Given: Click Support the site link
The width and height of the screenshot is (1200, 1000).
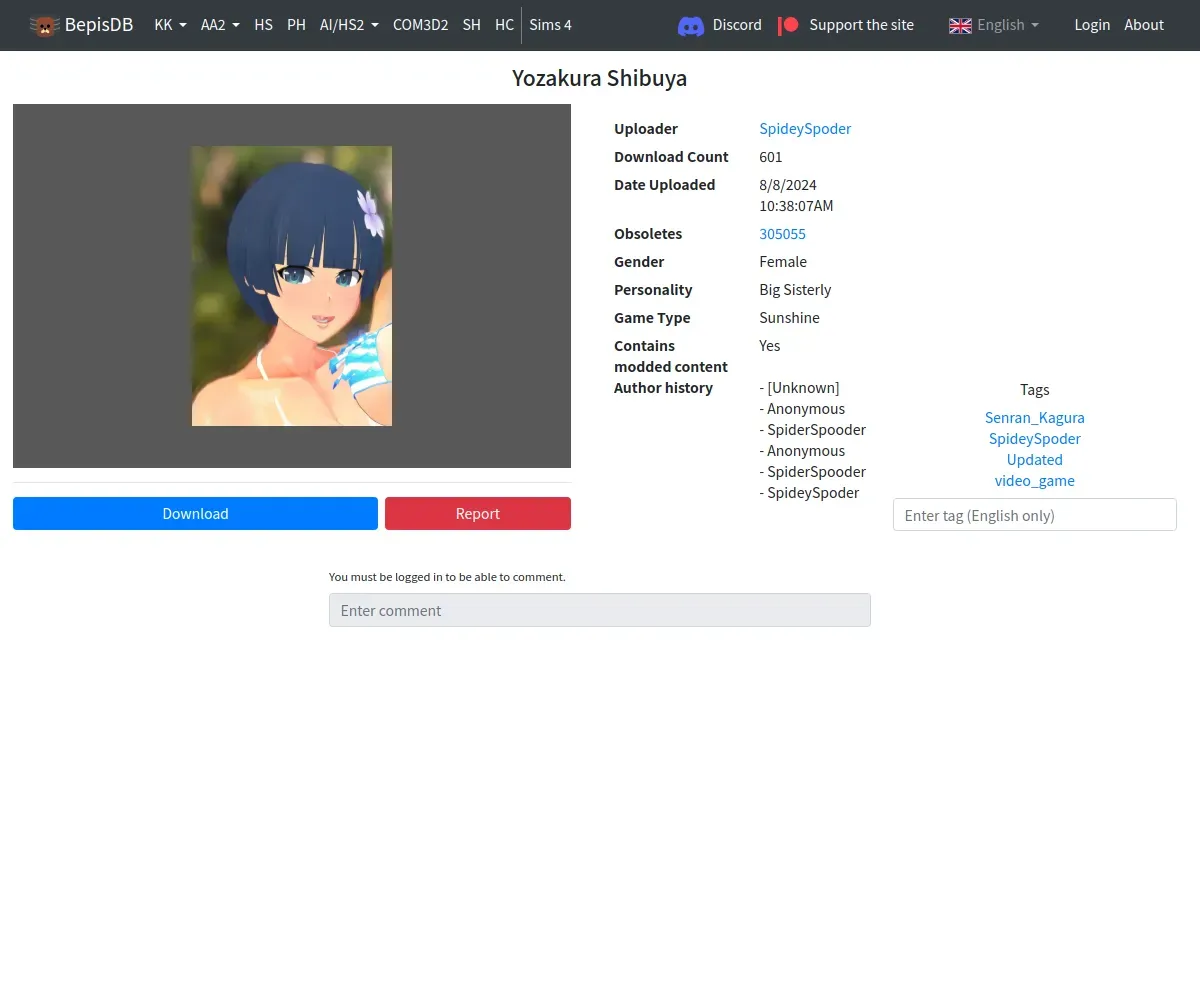Looking at the screenshot, I should (861, 25).
